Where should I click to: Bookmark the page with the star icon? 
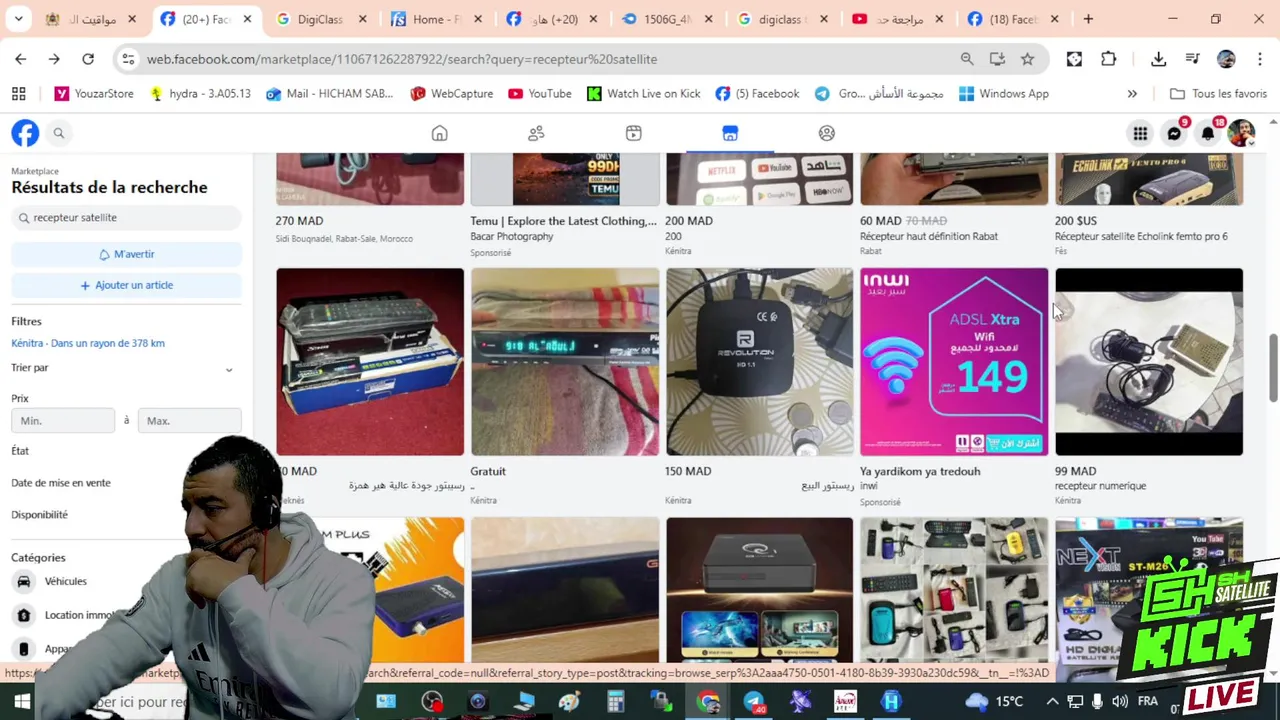(x=1027, y=59)
